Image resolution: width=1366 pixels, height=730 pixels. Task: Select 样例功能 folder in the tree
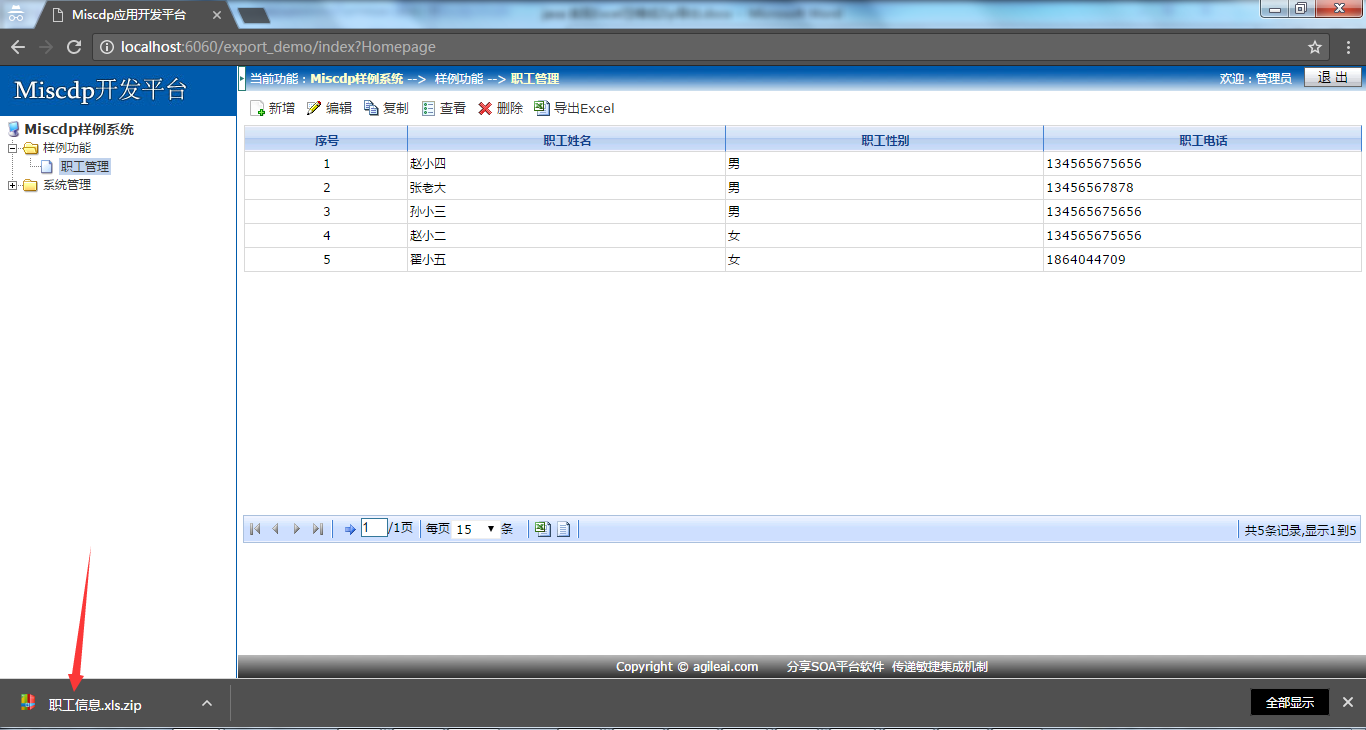(x=67, y=148)
